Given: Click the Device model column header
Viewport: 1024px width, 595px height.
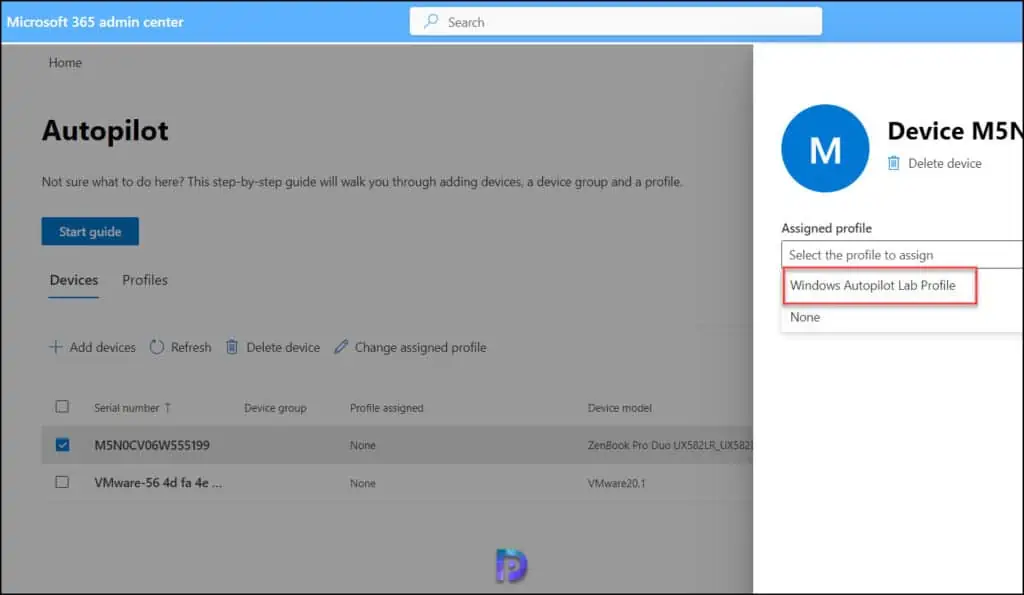Looking at the screenshot, I should pos(620,408).
